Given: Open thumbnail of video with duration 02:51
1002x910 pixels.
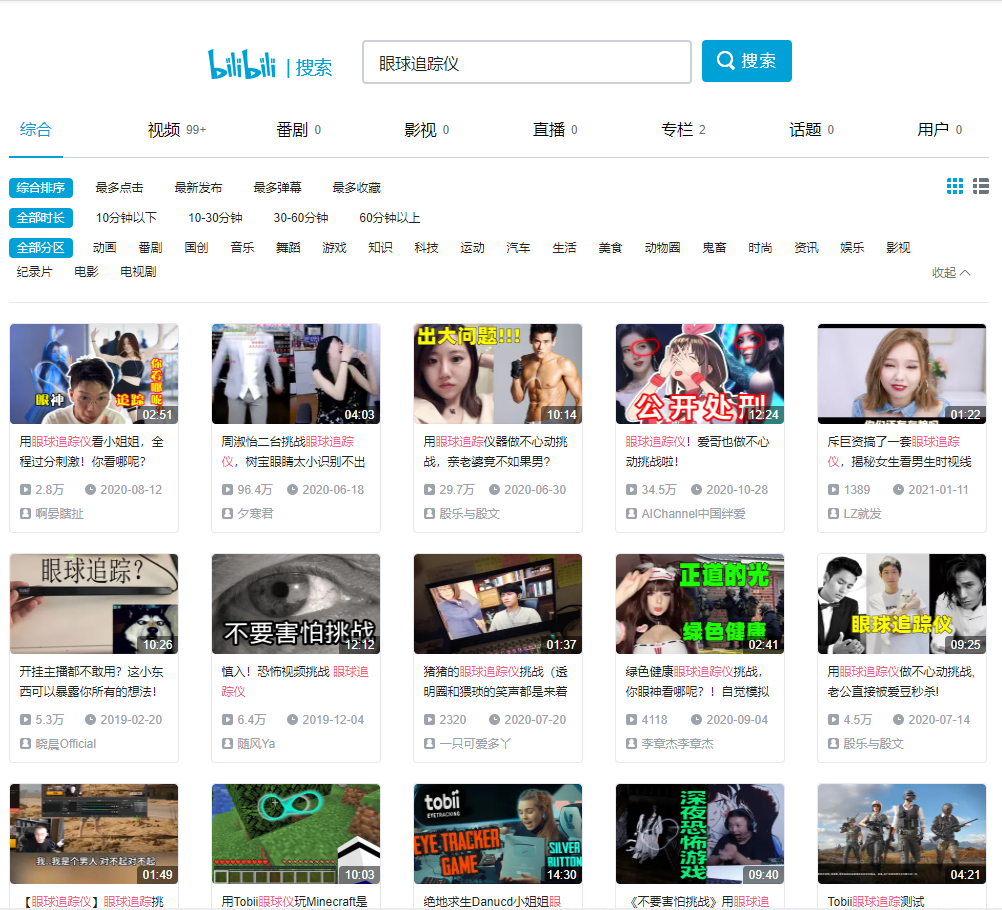Looking at the screenshot, I should [94, 374].
